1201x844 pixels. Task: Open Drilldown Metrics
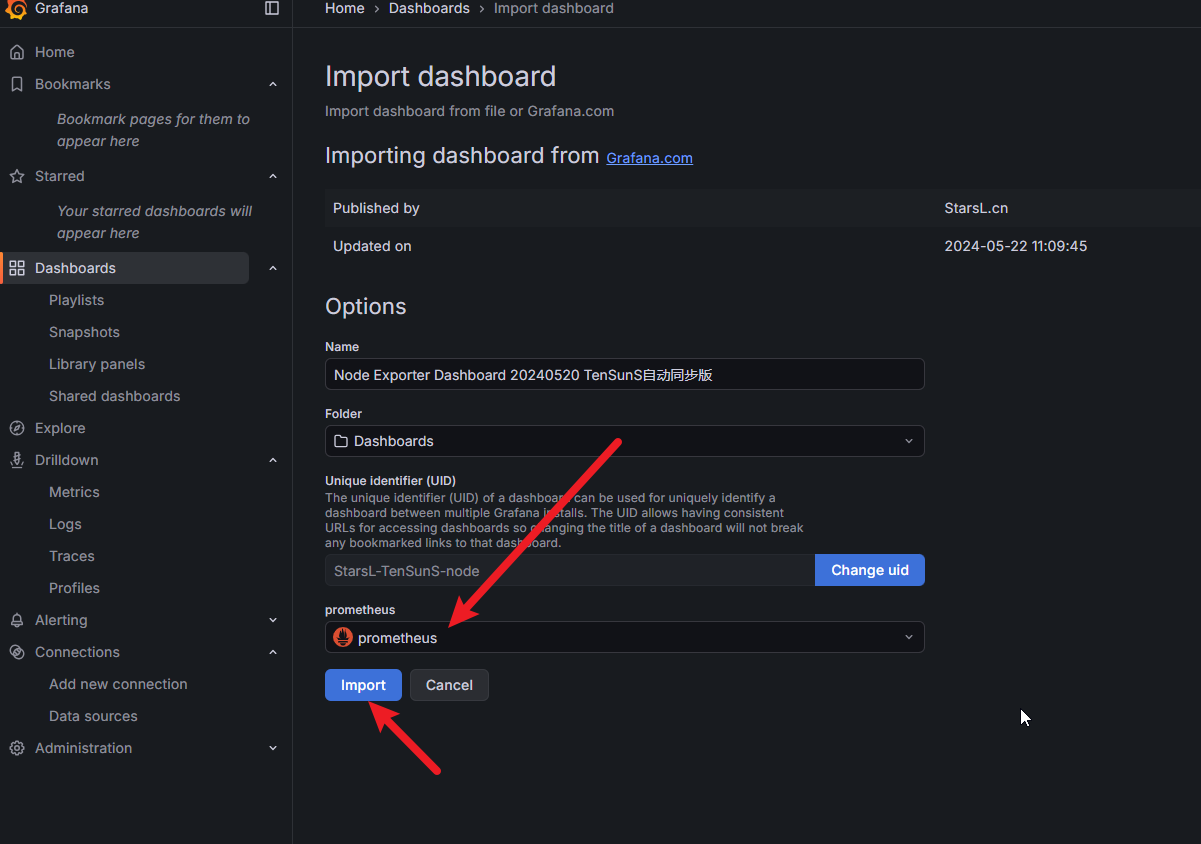74,492
